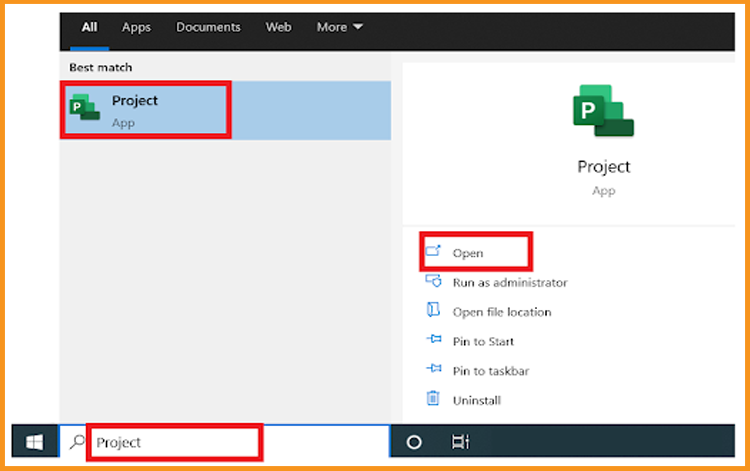Click the Open action icon
Image resolution: width=750 pixels, height=471 pixels.
pyautogui.click(x=433, y=251)
